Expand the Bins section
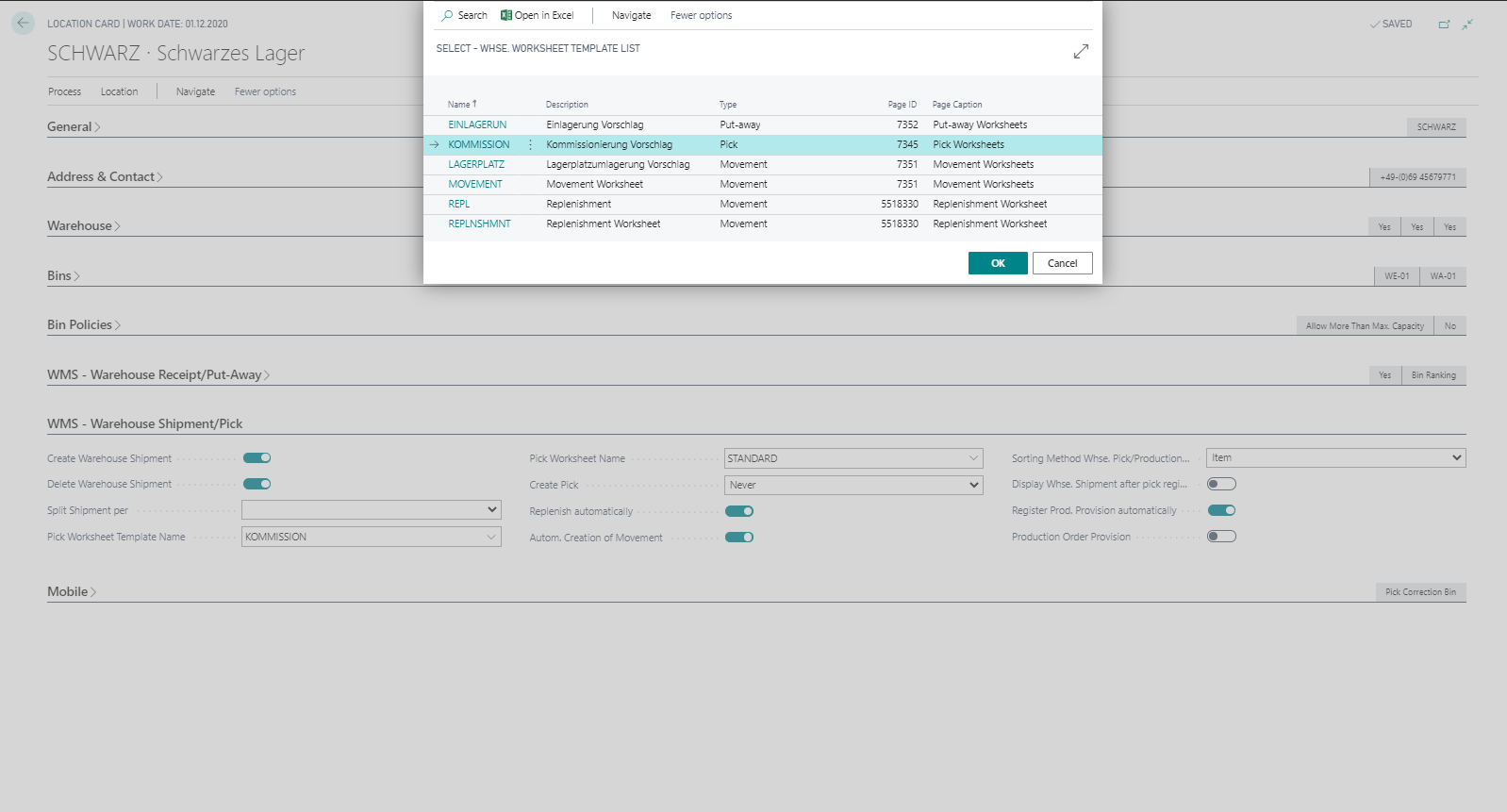This screenshot has width=1507, height=812. [x=63, y=276]
